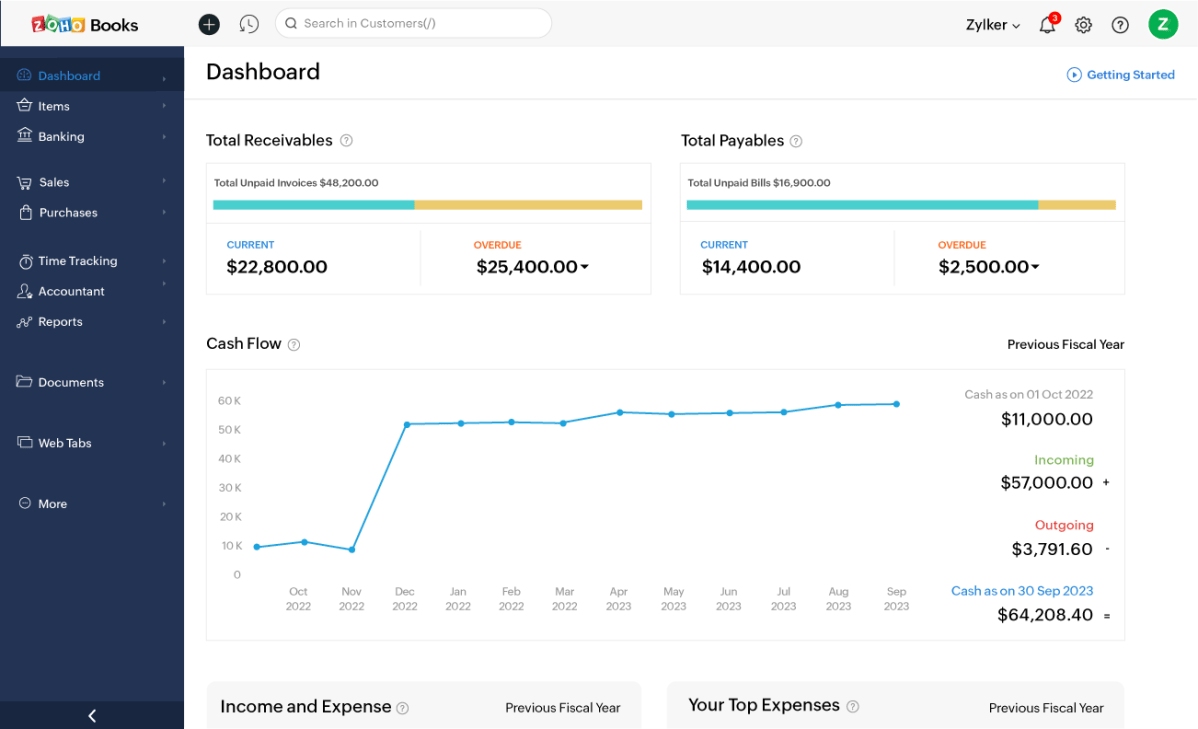Collapse the left sidebar
The image size is (1198, 729).
point(92,715)
